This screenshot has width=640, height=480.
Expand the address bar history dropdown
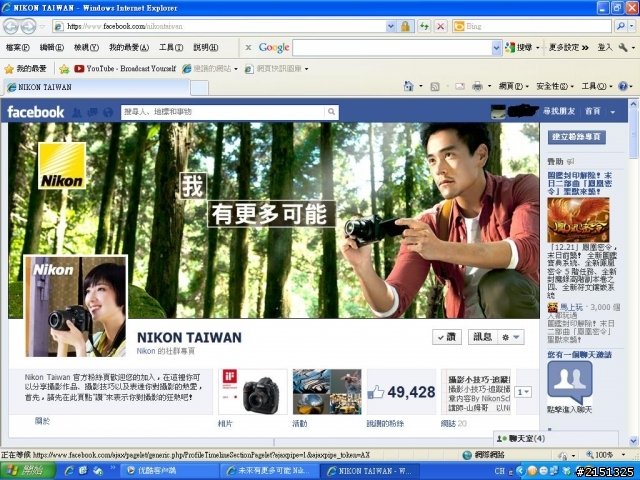point(391,27)
